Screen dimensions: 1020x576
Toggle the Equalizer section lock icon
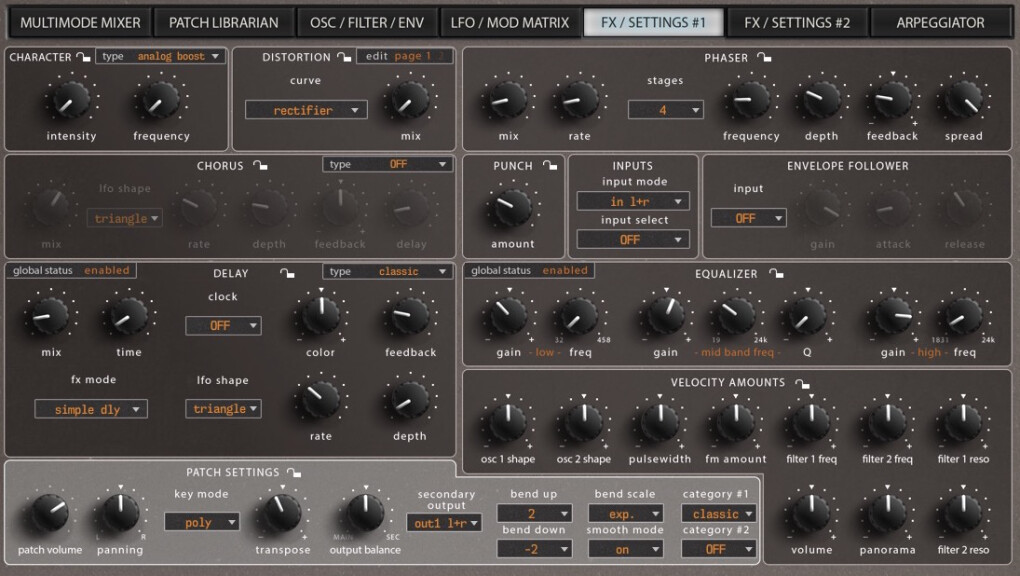776,273
